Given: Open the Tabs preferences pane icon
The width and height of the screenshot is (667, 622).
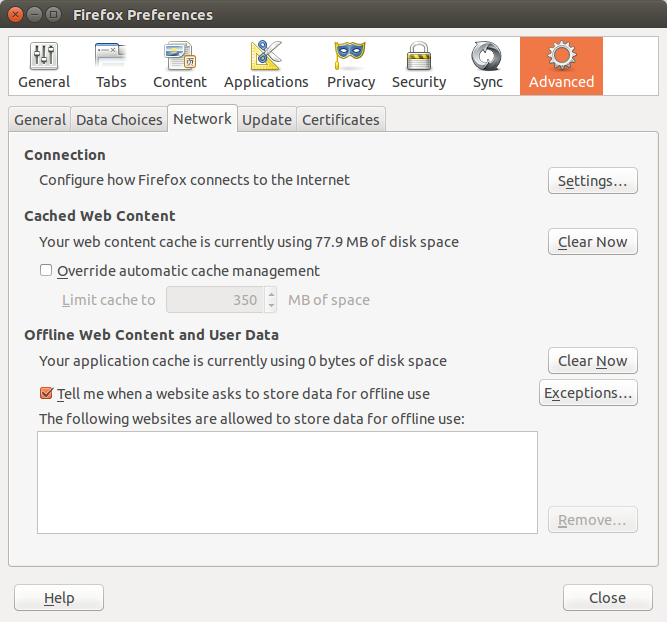Looking at the screenshot, I should (x=111, y=66).
